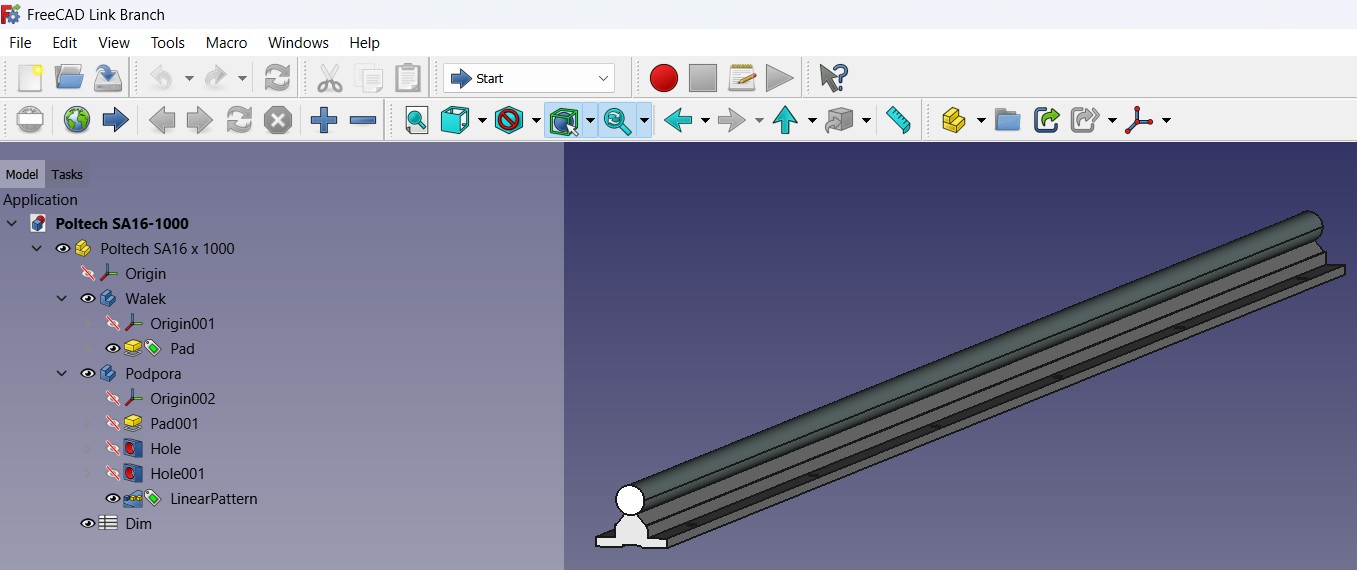Viewport: 1357px width, 570px height.
Task: Show the hidden Origin item
Action: coord(88,273)
